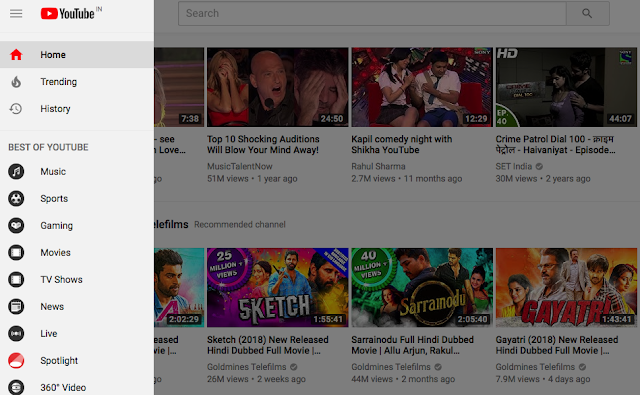The height and width of the screenshot is (395, 640).
Task: Click the Trending flame icon
Action: pos(16,82)
